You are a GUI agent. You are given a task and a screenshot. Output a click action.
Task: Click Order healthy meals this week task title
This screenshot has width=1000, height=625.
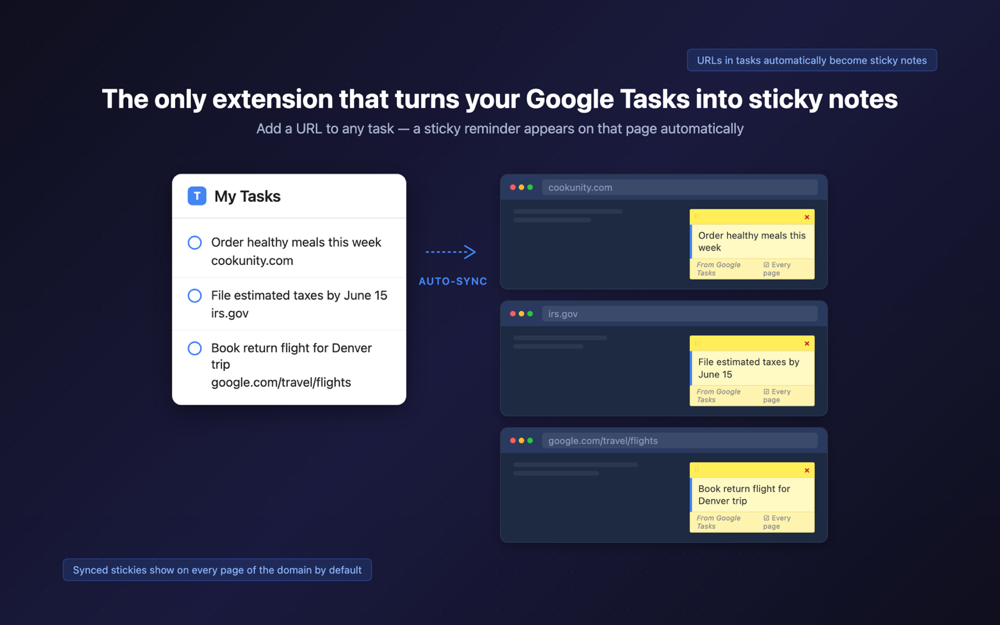(x=296, y=242)
